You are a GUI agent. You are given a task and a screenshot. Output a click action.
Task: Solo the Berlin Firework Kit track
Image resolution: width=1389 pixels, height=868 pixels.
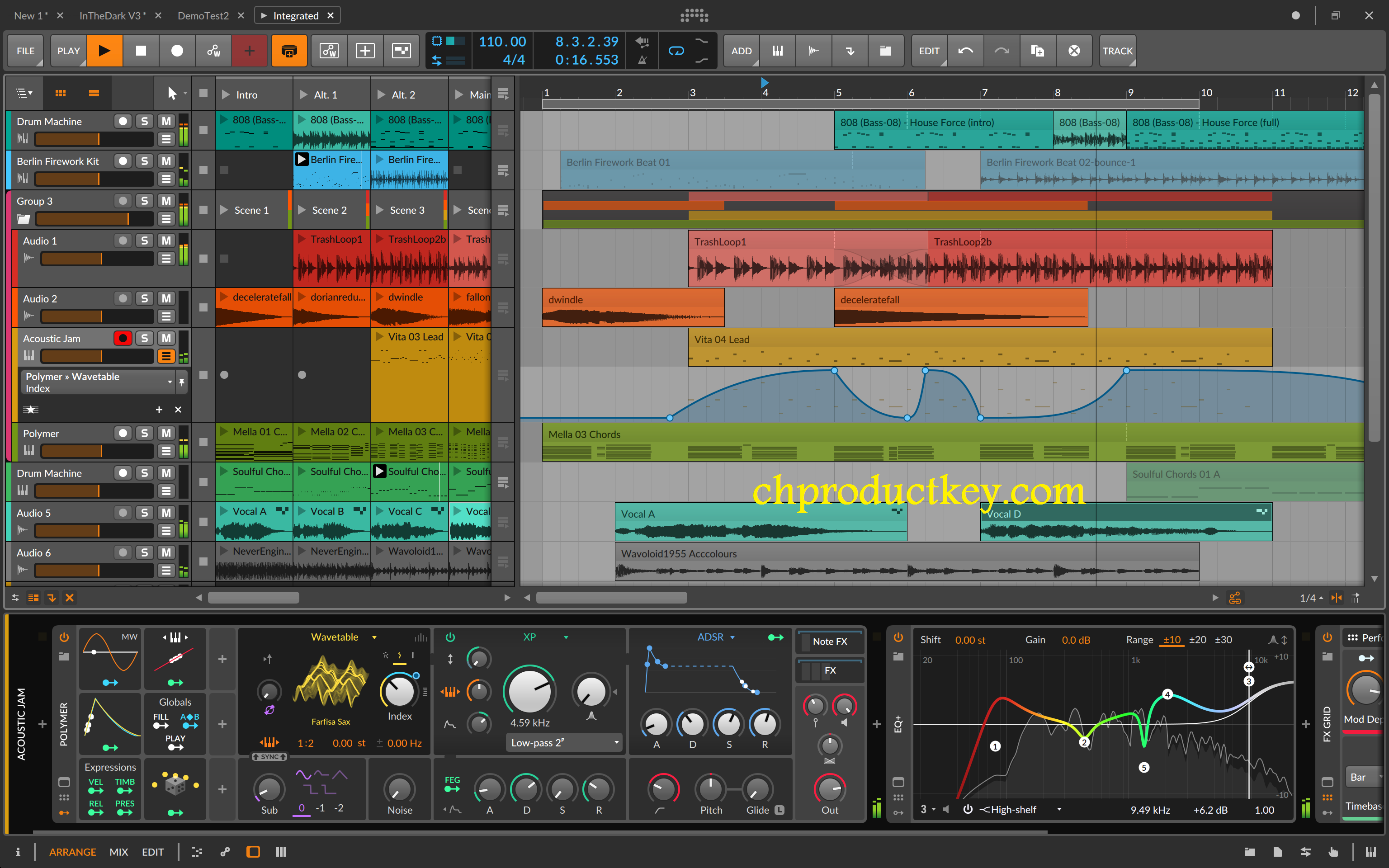(145, 161)
